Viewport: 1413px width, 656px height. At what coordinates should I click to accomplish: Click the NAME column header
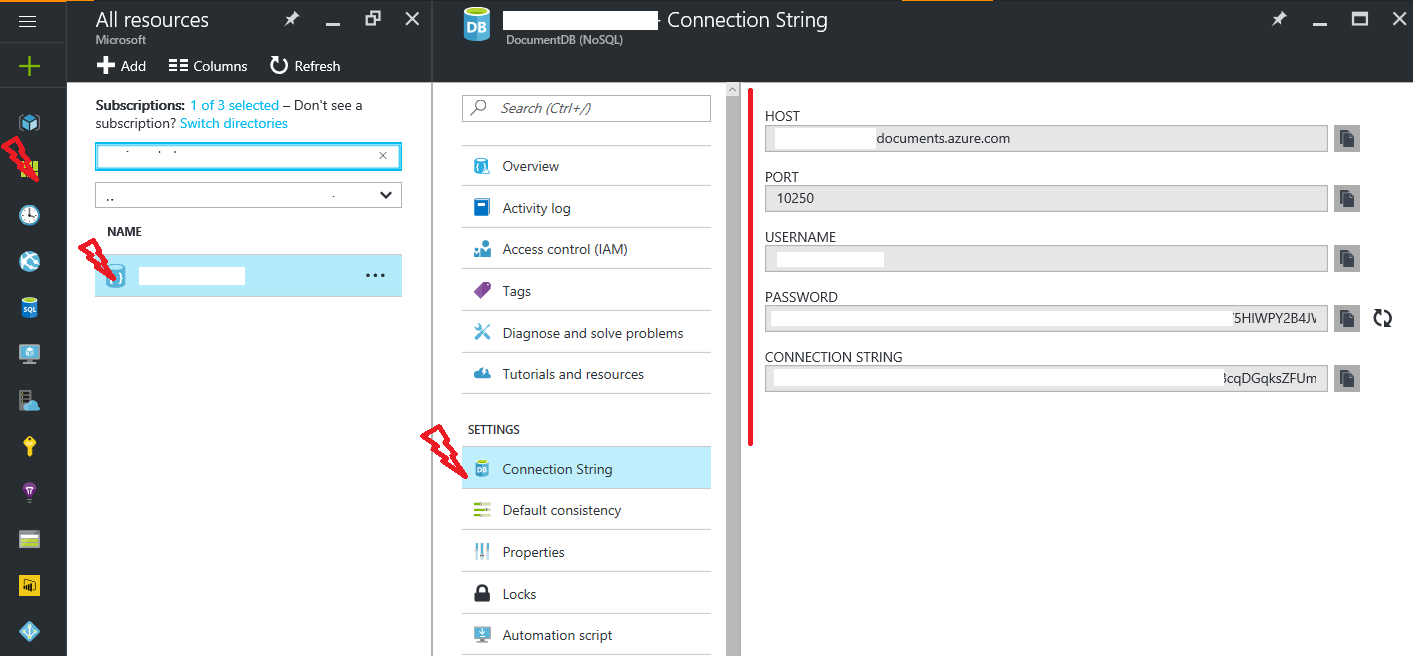tap(125, 231)
